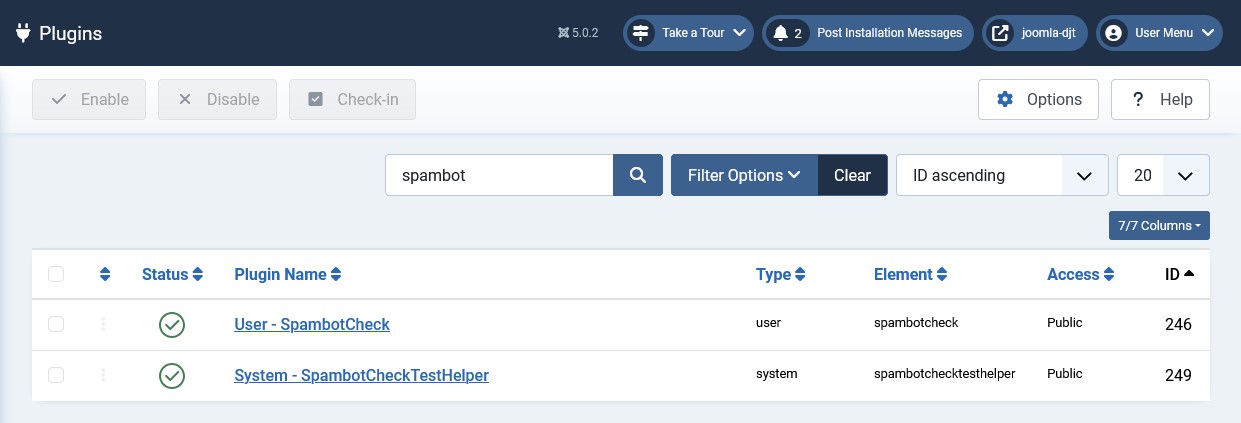
Task: Click the Help question mark icon
Action: (x=1138, y=100)
